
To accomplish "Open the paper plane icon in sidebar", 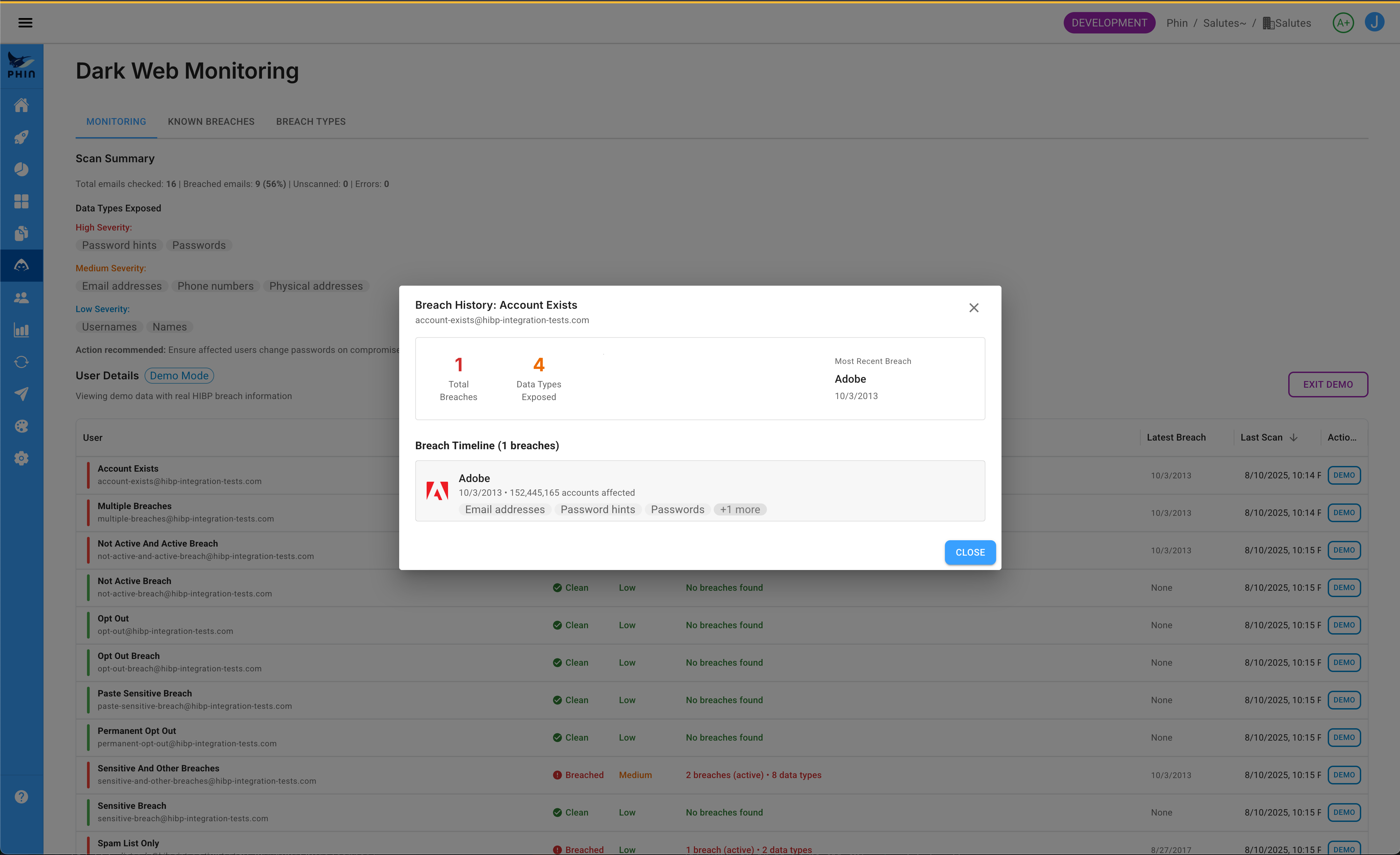I will [x=22, y=394].
